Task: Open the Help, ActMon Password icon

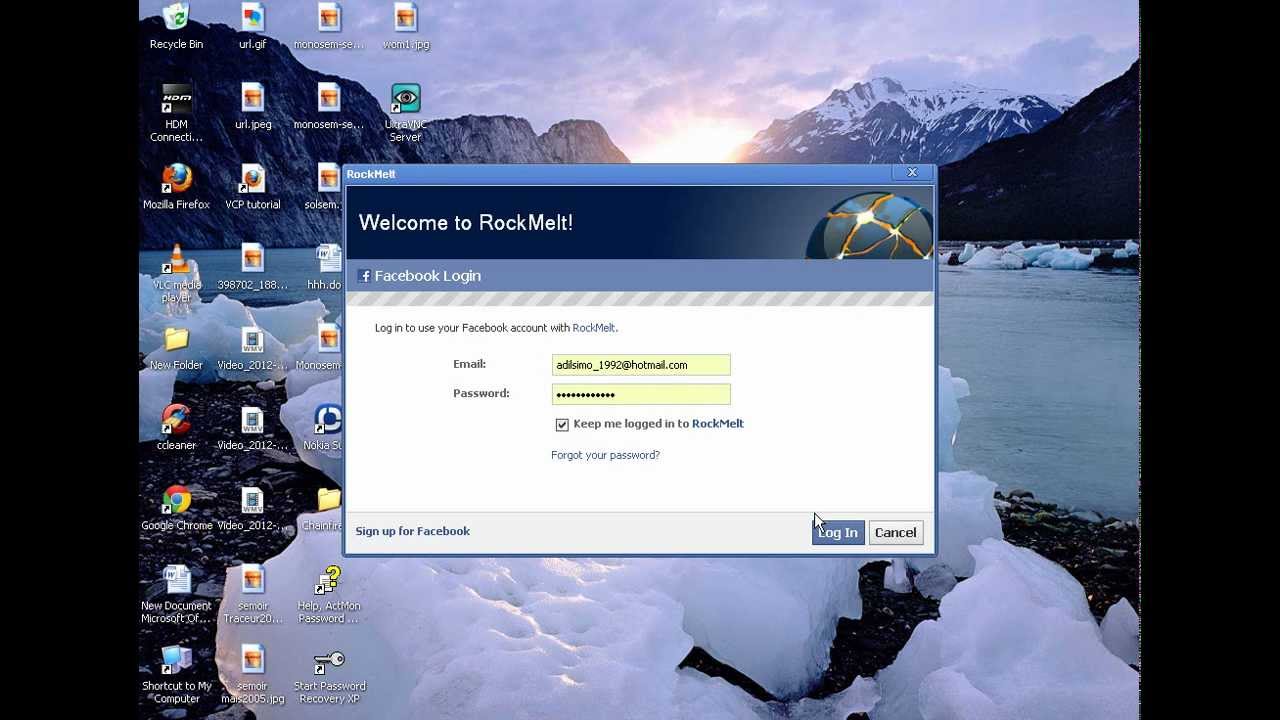Action: click(x=329, y=594)
